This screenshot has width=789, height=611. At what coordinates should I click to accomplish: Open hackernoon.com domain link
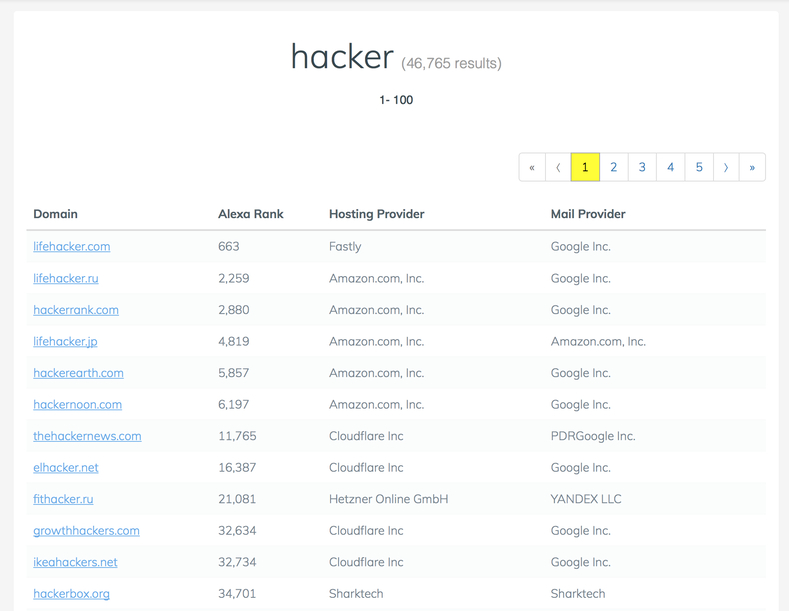point(77,405)
